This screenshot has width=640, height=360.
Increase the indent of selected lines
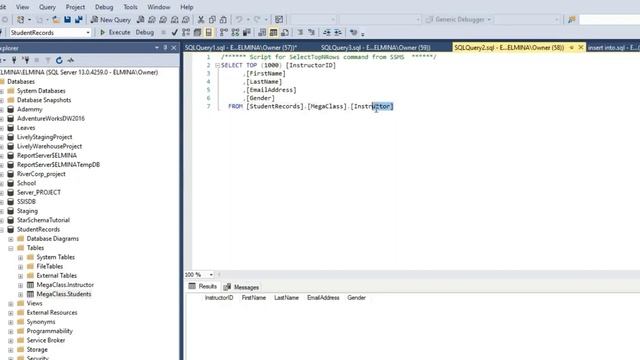(338, 32)
